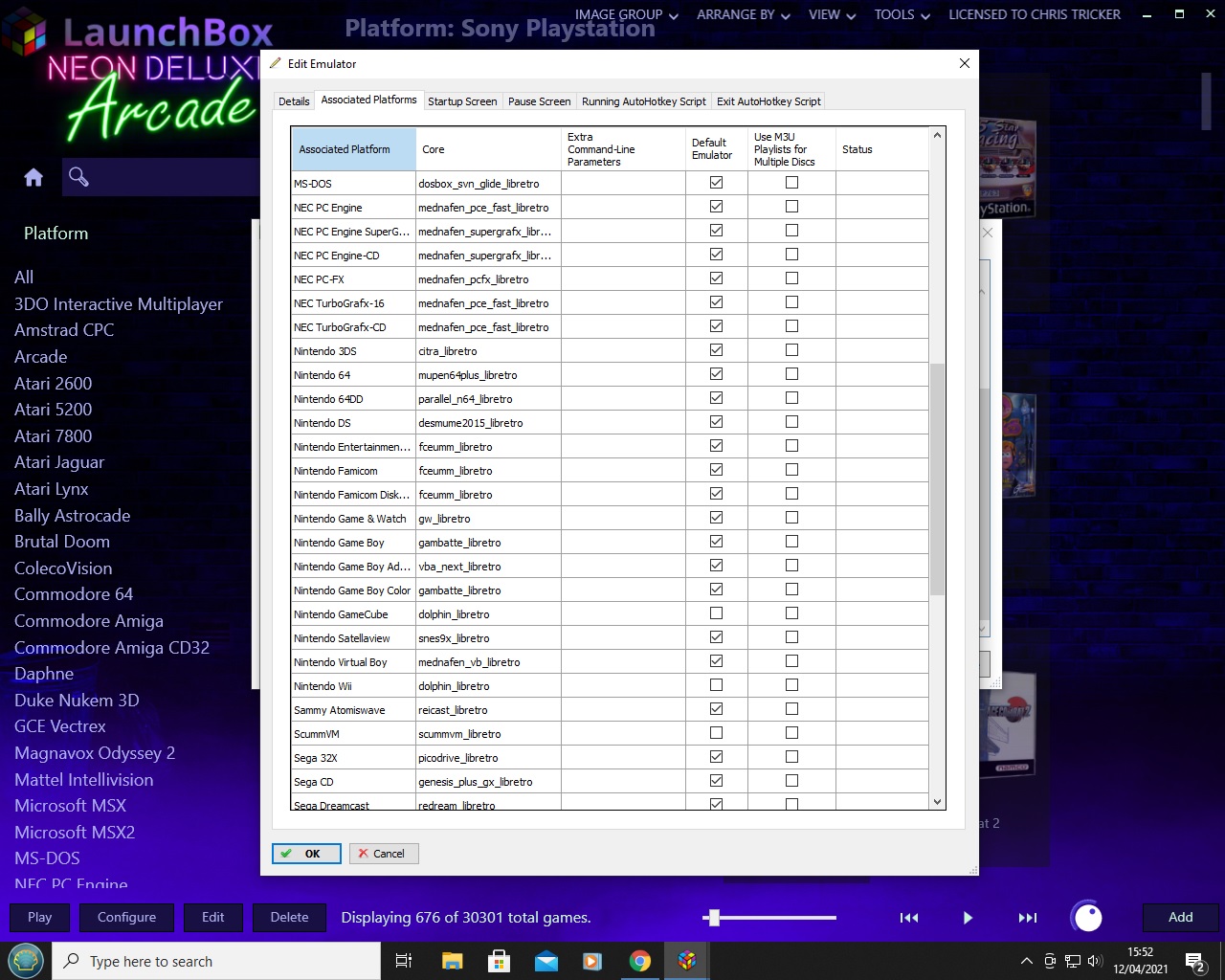Open the search magnifier icon
This screenshot has height=980, width=1225.
point(78,176)
